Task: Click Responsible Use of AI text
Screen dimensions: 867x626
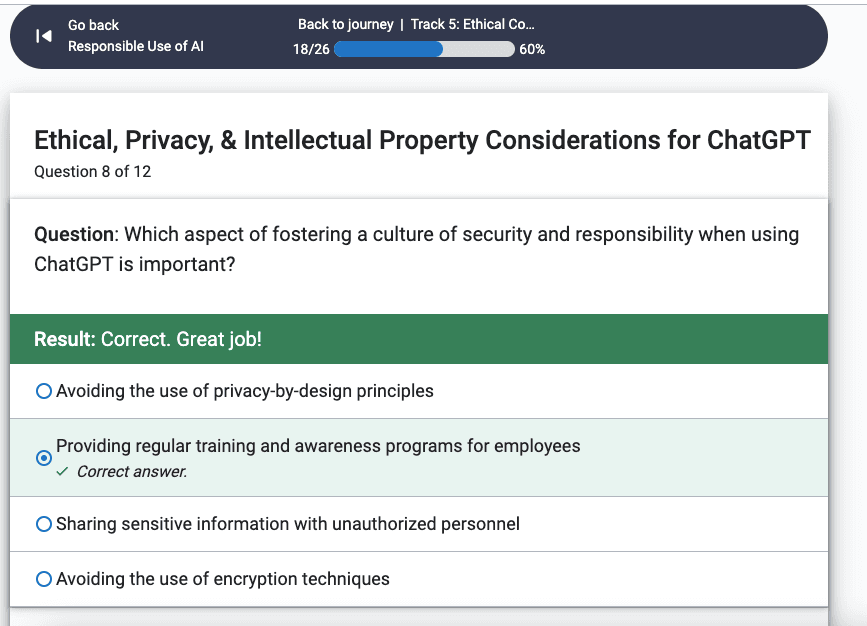Action: [136, 46]
